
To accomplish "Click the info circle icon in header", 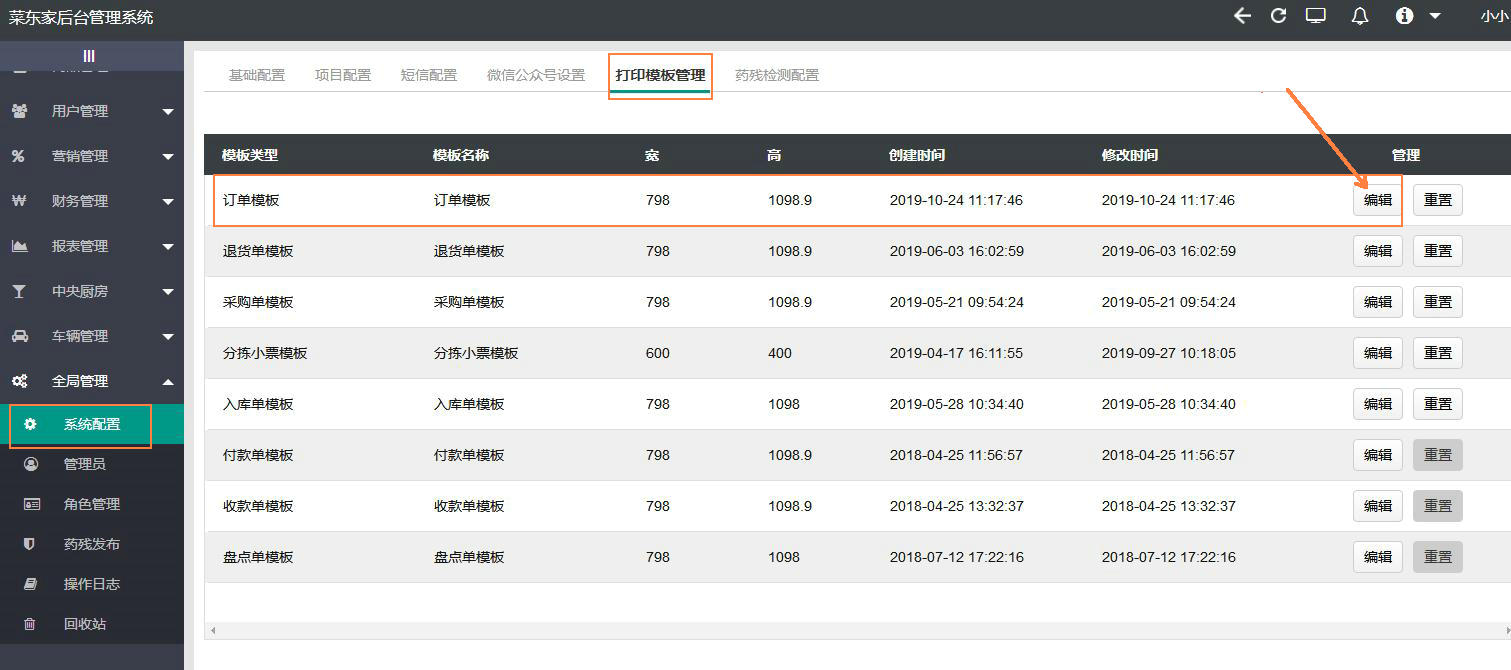I will (1405, 16).
